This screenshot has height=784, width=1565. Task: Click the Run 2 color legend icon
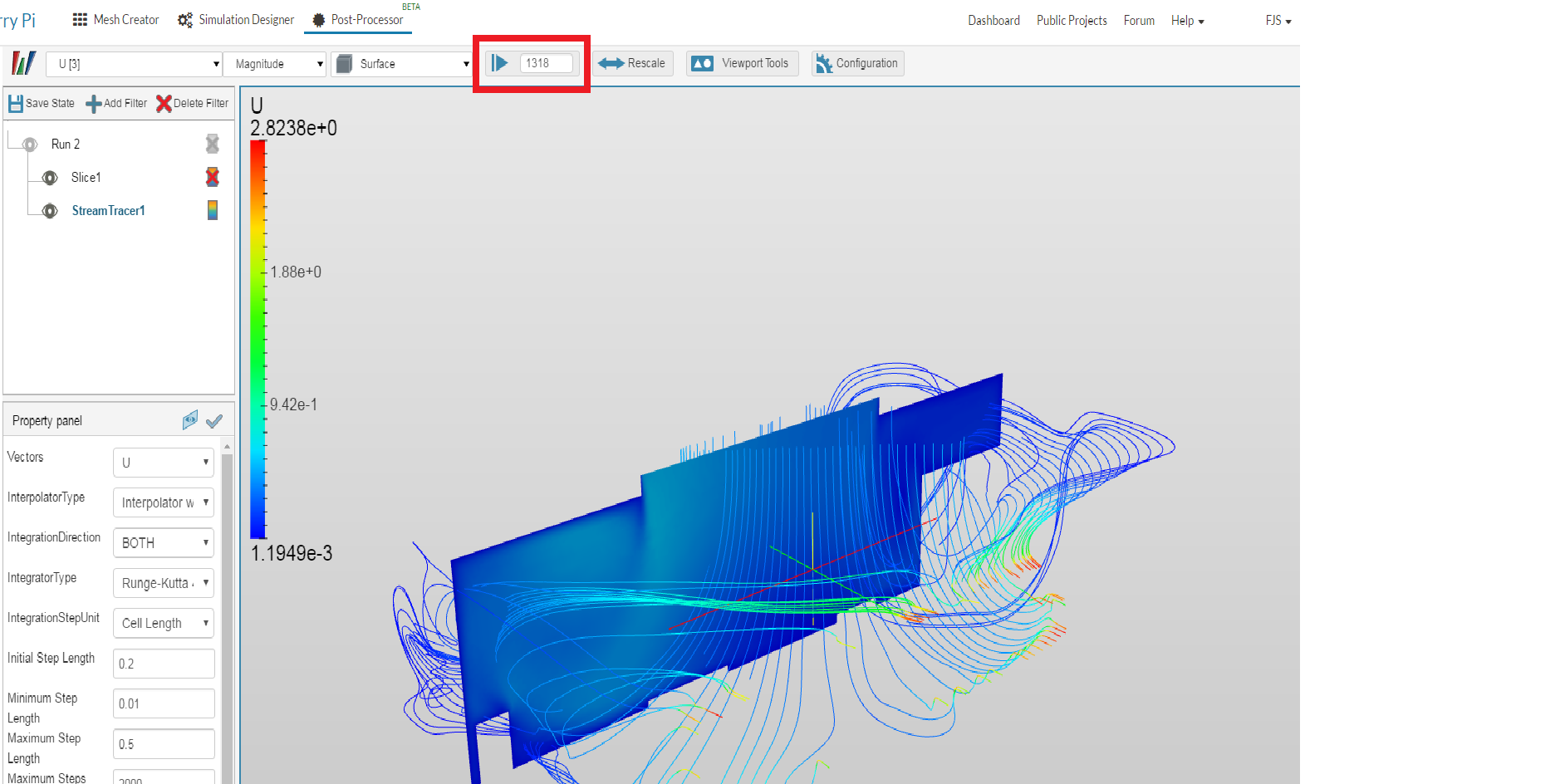(x=213, y=144)
